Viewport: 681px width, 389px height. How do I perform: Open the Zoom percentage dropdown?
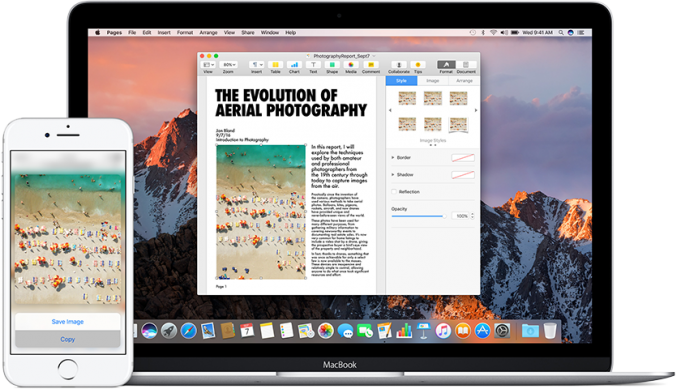pos(228,65)
